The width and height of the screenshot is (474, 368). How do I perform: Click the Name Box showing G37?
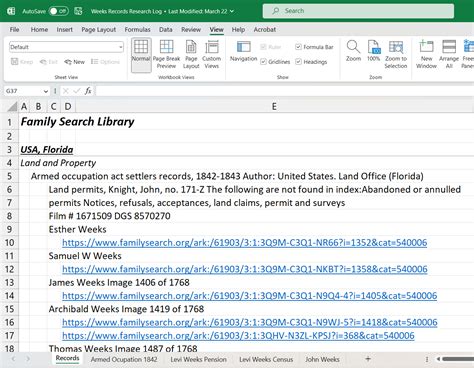[x=23, y=91]
